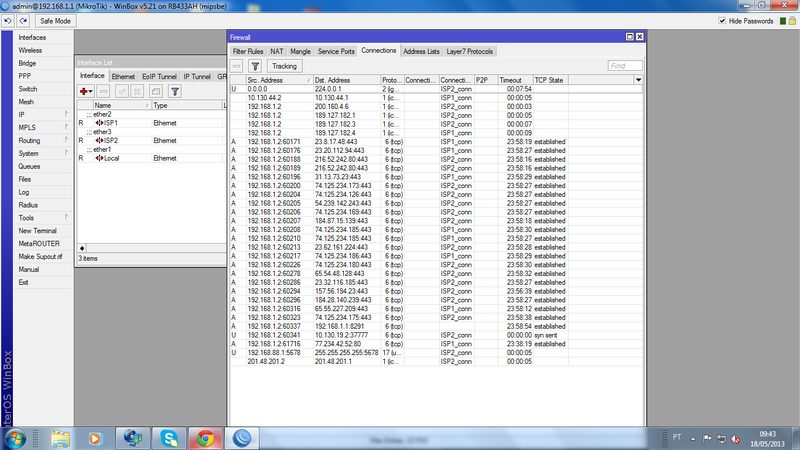Sort Interface List by Name column

click(x=121, y=105)
